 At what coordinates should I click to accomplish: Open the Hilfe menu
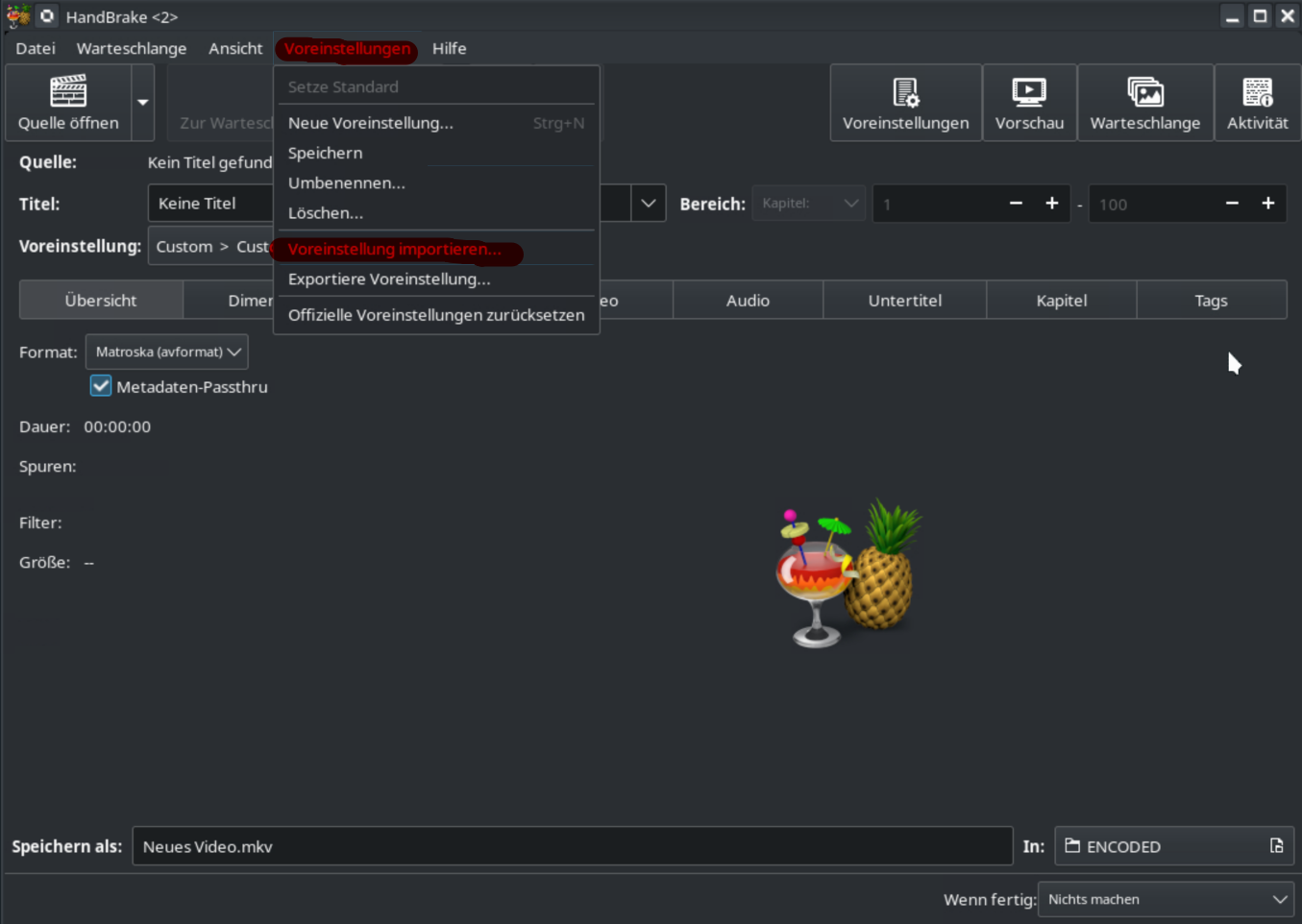pos(449,48)
